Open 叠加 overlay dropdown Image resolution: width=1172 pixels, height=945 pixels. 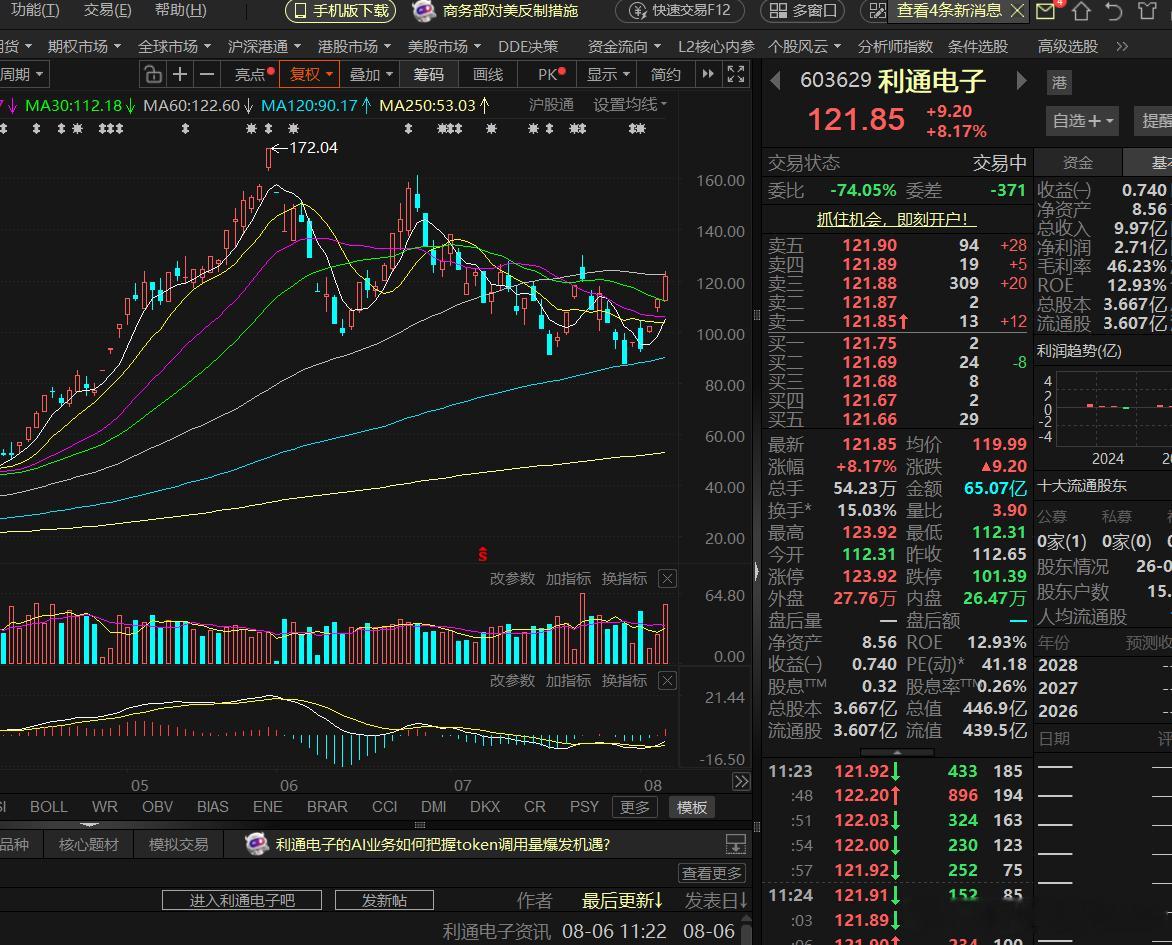pyautogui.click(x=371, y=75)
